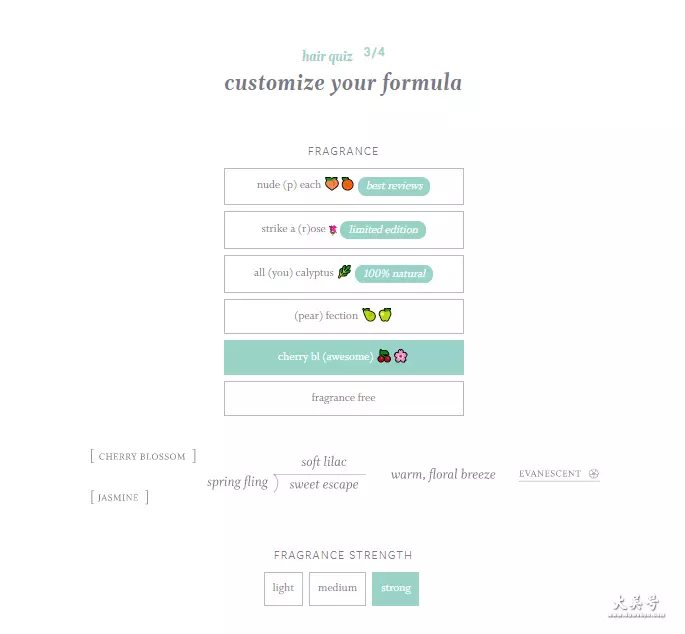Image resolution: width=685 pixels, height=634 pixels.
Task: Click the 100% natural badge
Action: pyautogui.click(x=394, y=274)
